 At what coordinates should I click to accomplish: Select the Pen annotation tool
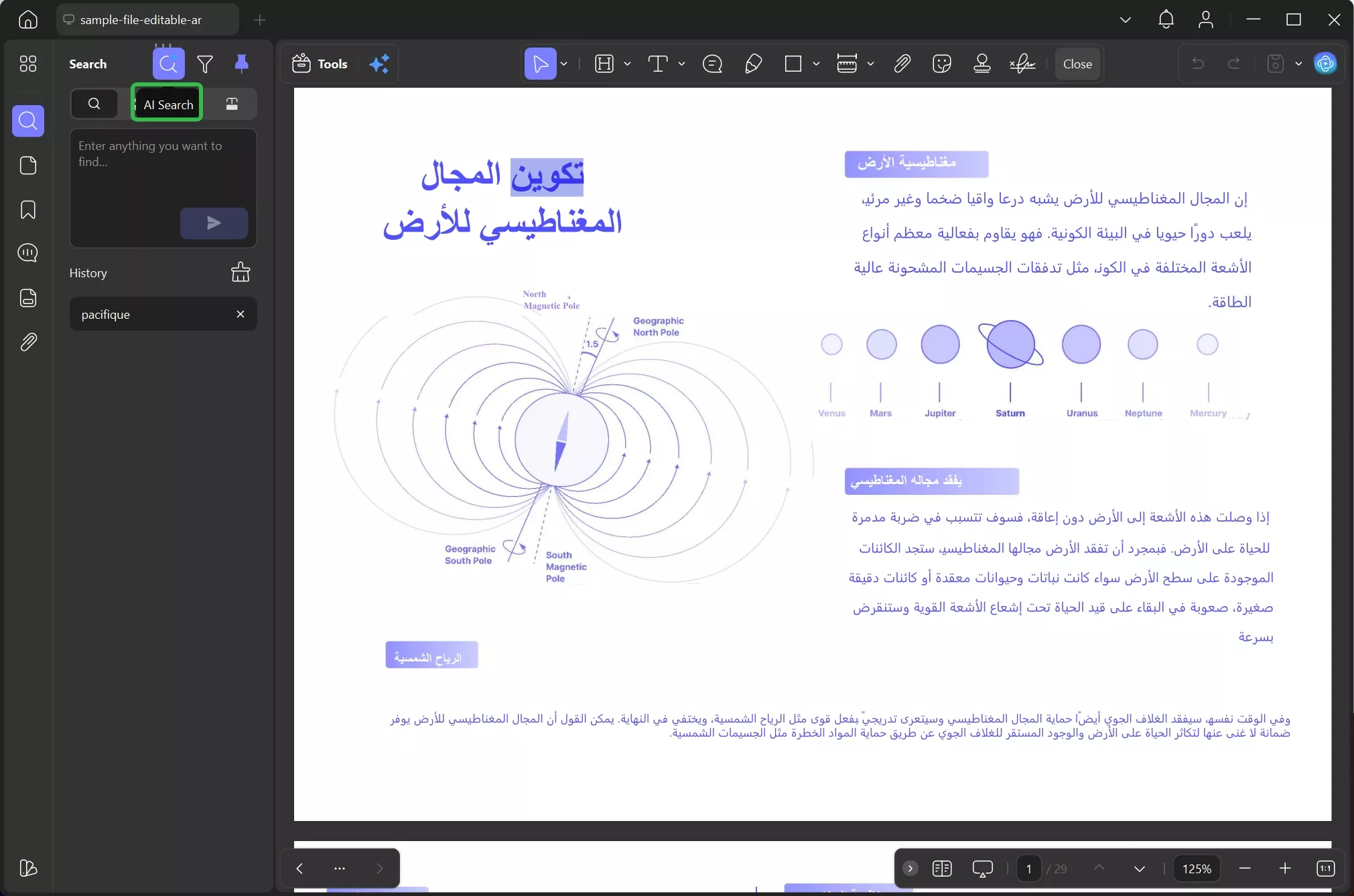752,64
